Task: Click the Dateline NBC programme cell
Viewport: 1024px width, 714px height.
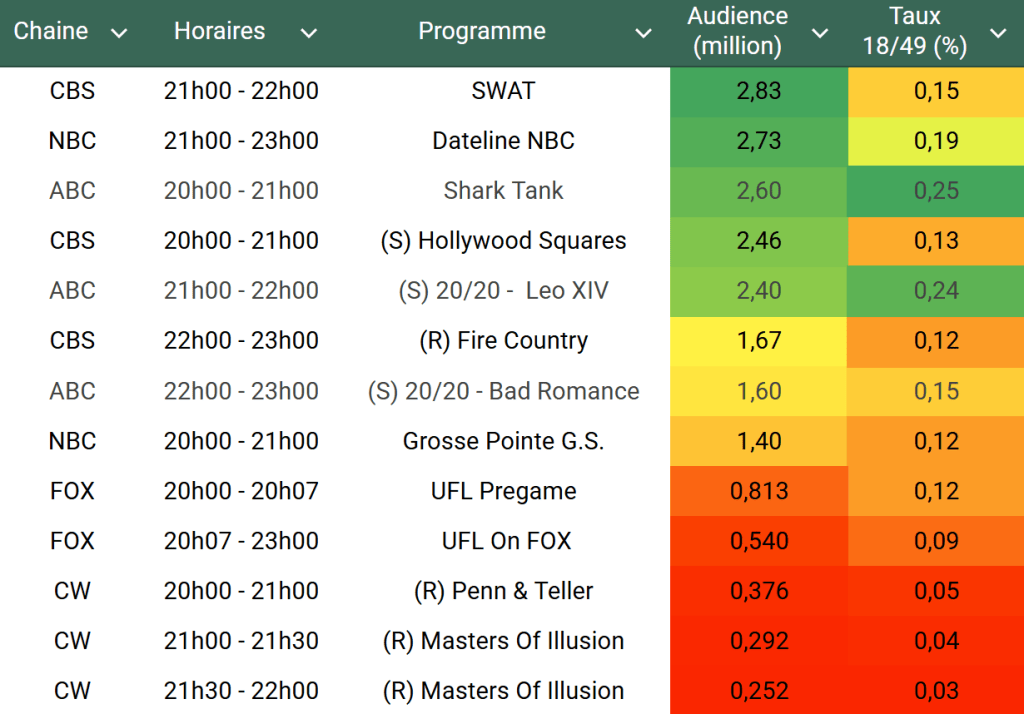Action: (x=503, y=141)
